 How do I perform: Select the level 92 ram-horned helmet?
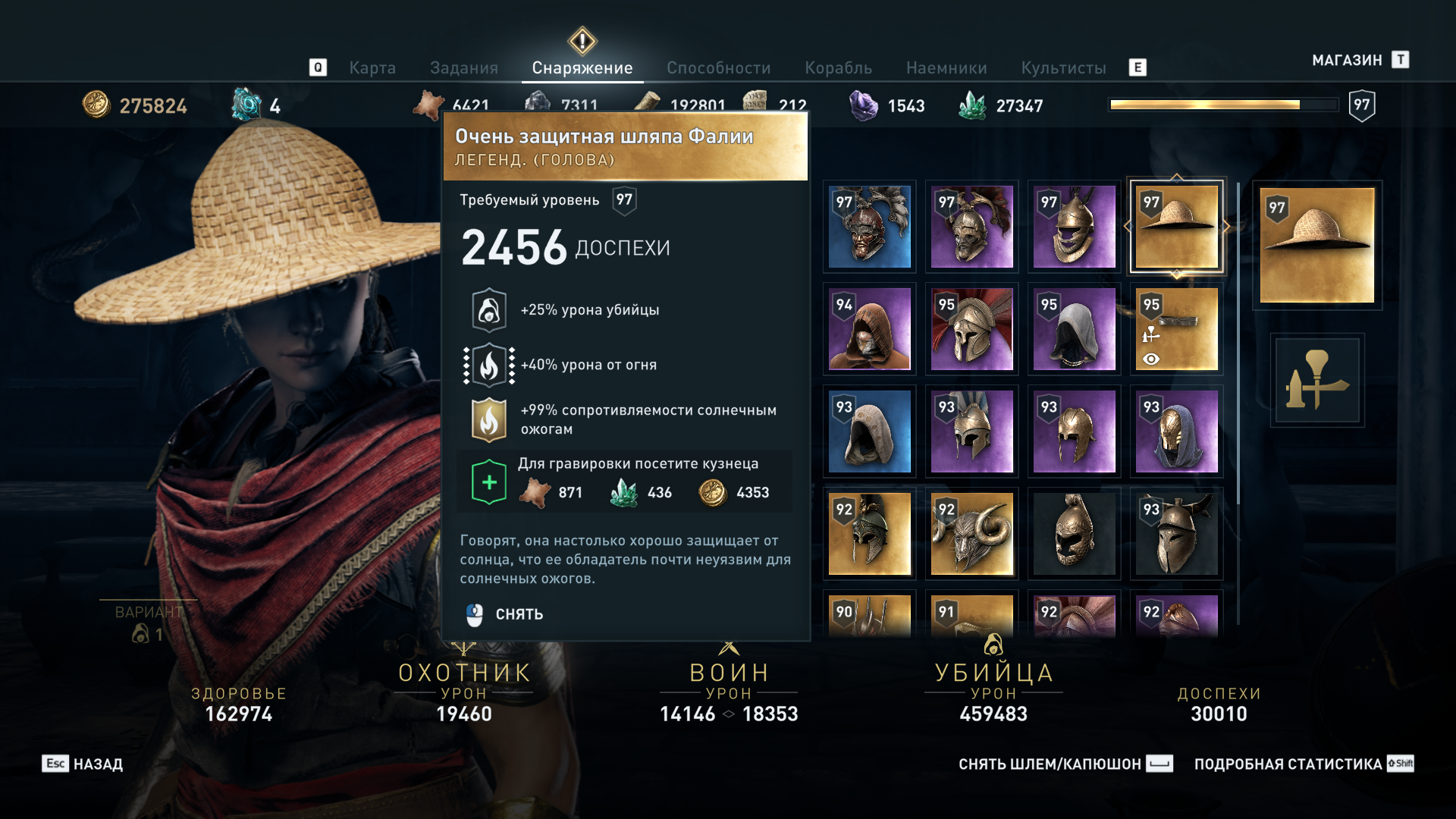click(971, 534)
